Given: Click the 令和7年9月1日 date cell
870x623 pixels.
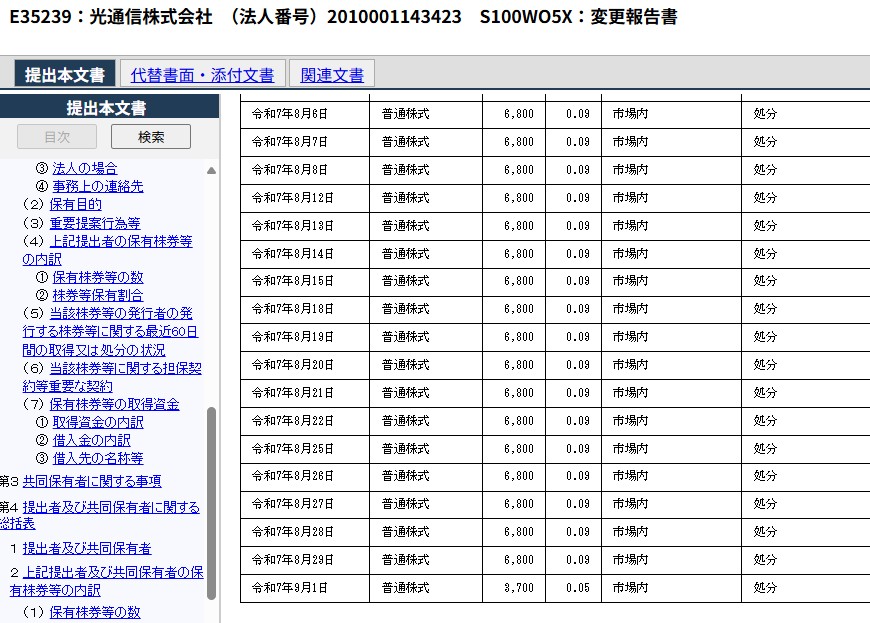Looking at the screenshot, I should [x=290, y=588].
